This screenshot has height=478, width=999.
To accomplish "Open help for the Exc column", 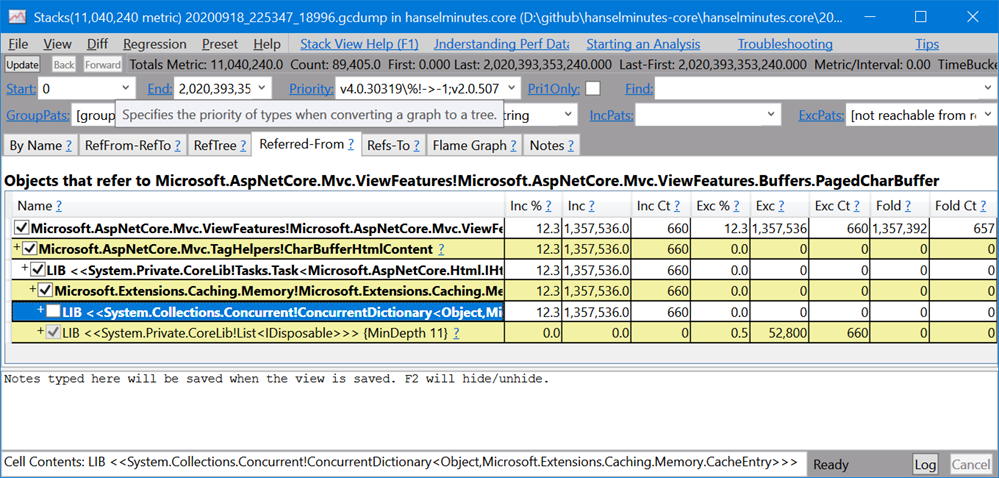I will (x=780, y=206).
